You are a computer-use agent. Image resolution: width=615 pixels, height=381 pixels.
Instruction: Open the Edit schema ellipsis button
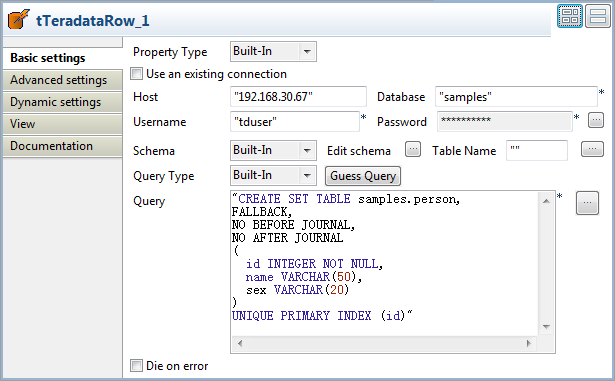413,149
